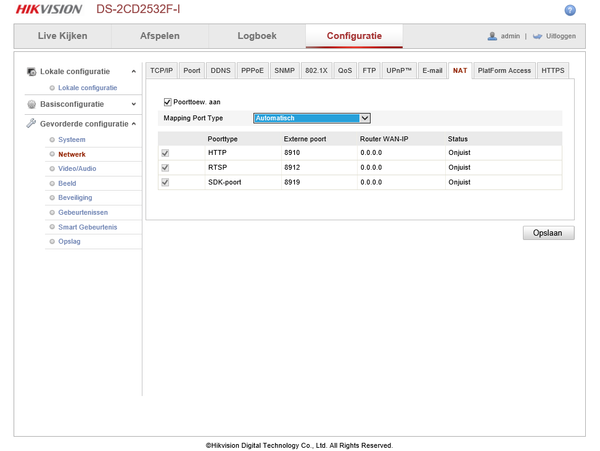Select the NAT tab
The height and width of the screenshot is (451, 600).
point(460,71)
